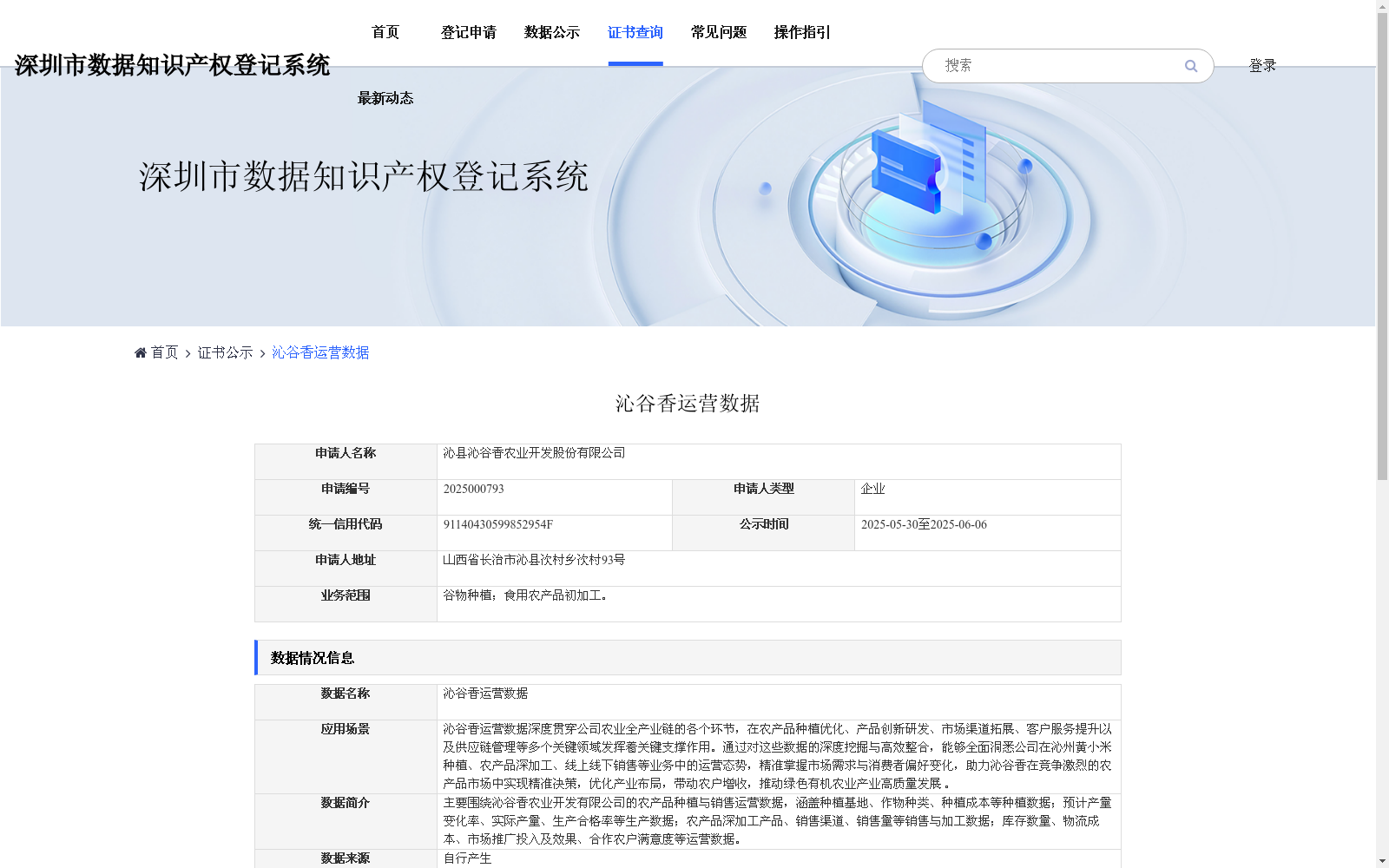Click publicity period 2025-05-30至2025-06-06
Image resolution: width=1389 pixels, height=868 pixels.
click(x=924, y=524)
